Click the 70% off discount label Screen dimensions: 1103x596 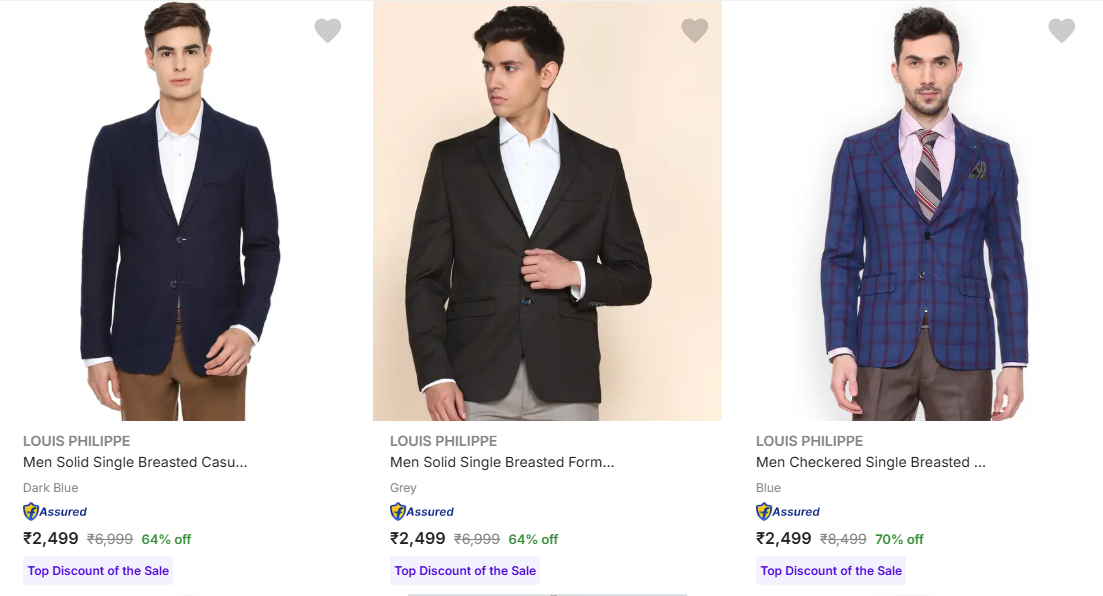coord(899,539)
